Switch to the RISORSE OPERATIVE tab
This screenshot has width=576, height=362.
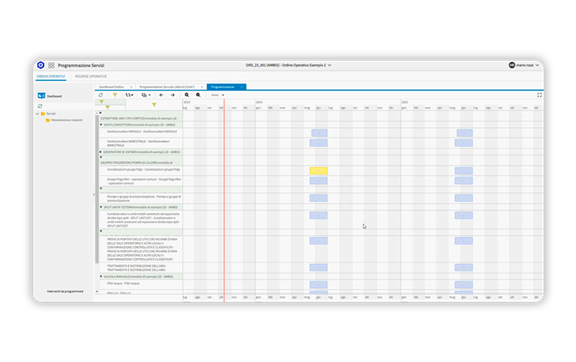[x=91, y=76]
